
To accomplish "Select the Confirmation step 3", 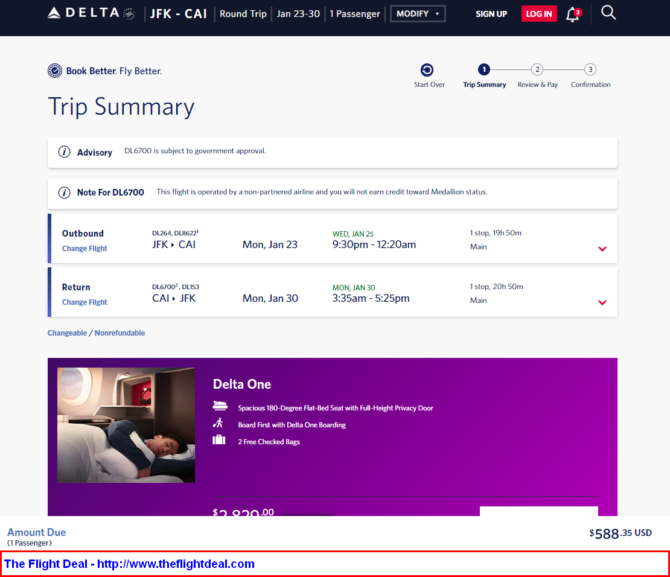I will click(590, 69).
